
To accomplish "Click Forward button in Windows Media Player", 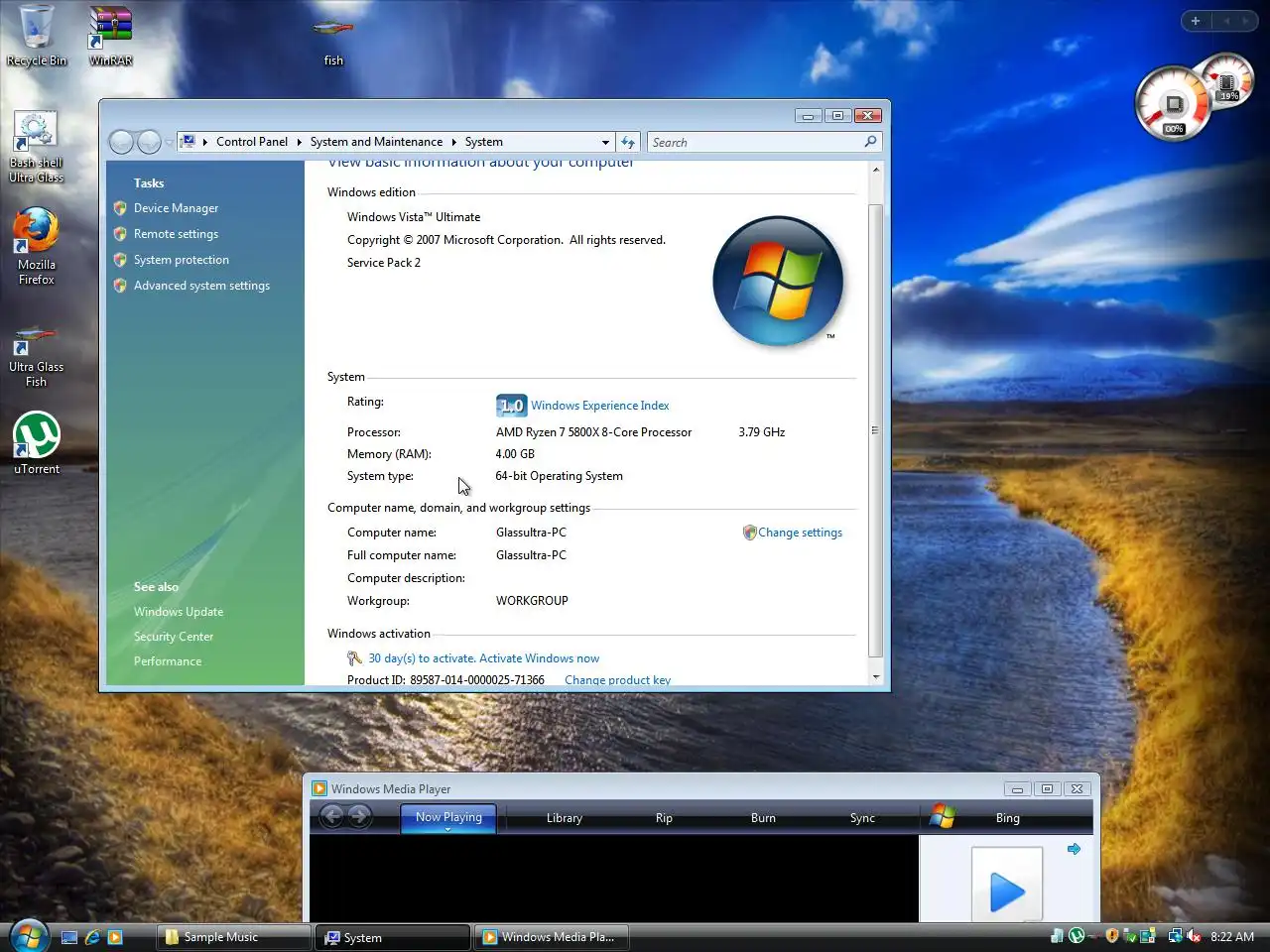I will pyautogui.click(x=359, y=816).
